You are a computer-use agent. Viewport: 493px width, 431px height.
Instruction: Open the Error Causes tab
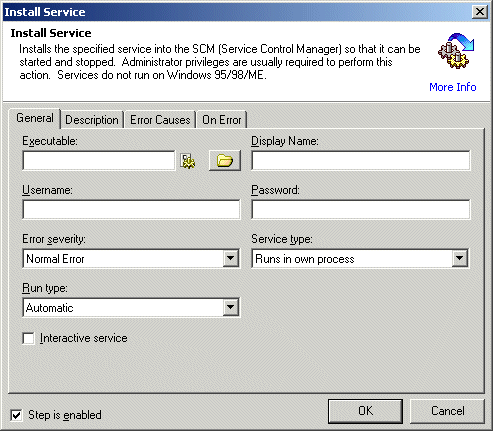point(160,120)
